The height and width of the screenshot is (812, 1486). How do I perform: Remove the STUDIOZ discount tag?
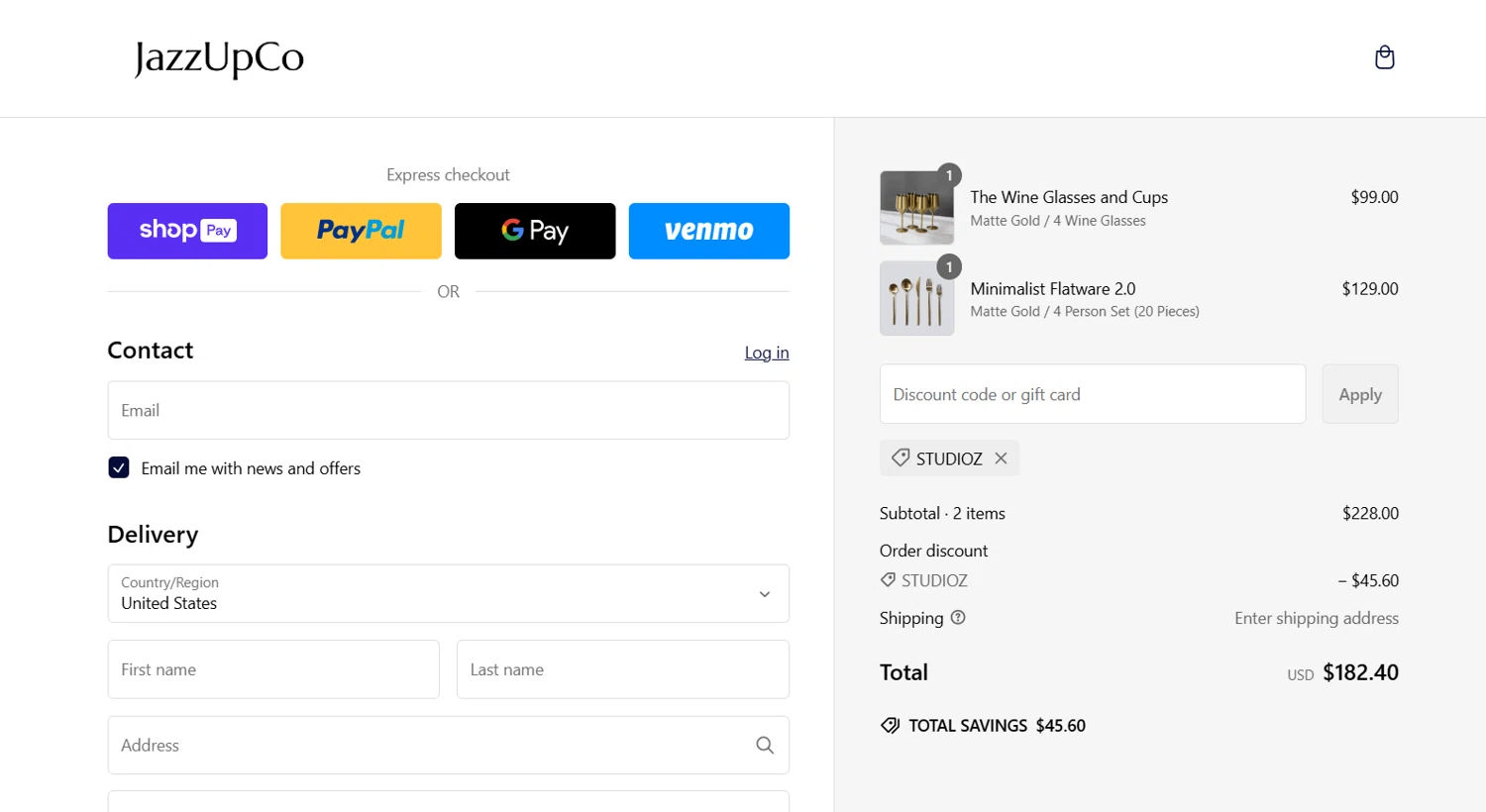[x=1002, y=458]
